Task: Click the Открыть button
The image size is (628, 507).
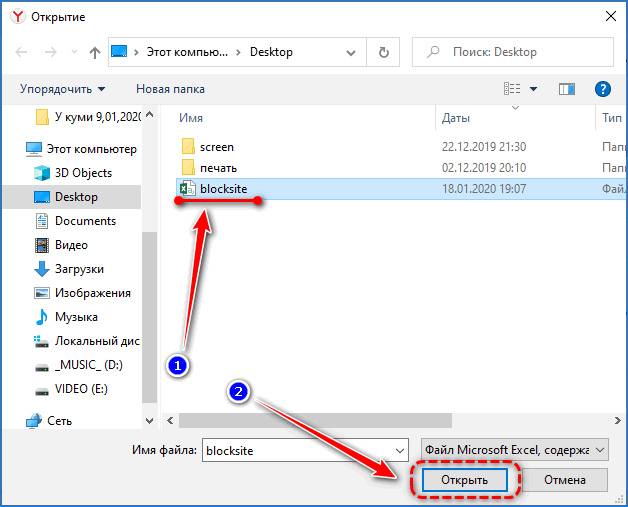Action: point(464,481)
